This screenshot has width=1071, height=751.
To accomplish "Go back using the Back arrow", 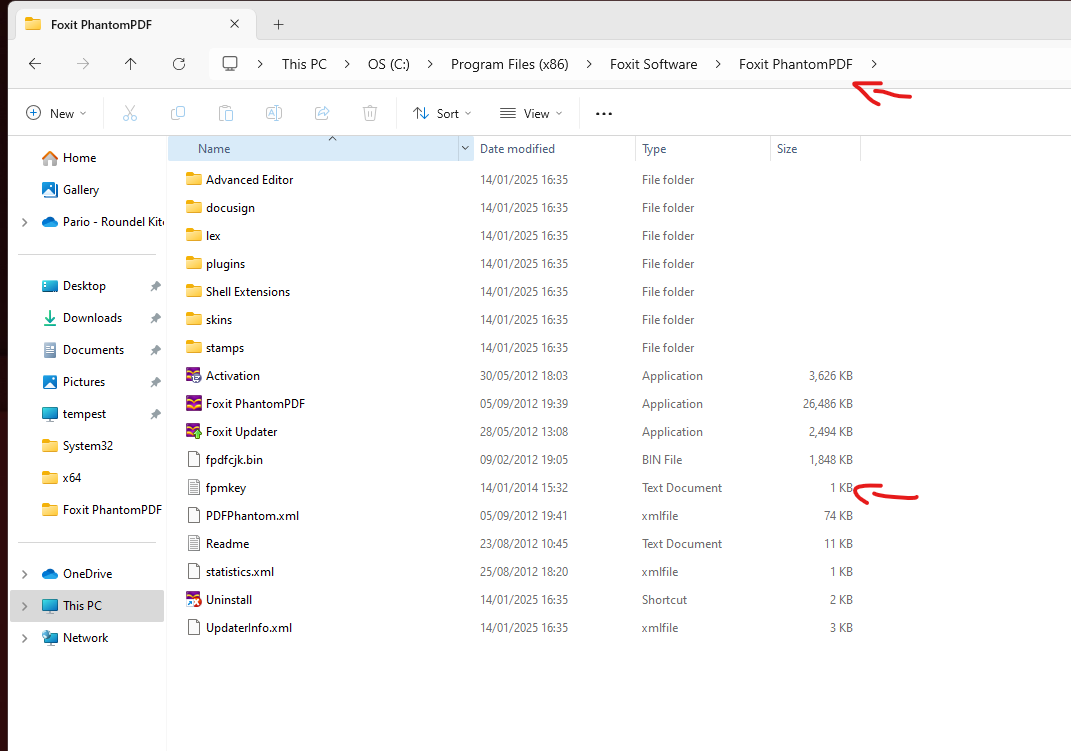I will coord(35,63).
